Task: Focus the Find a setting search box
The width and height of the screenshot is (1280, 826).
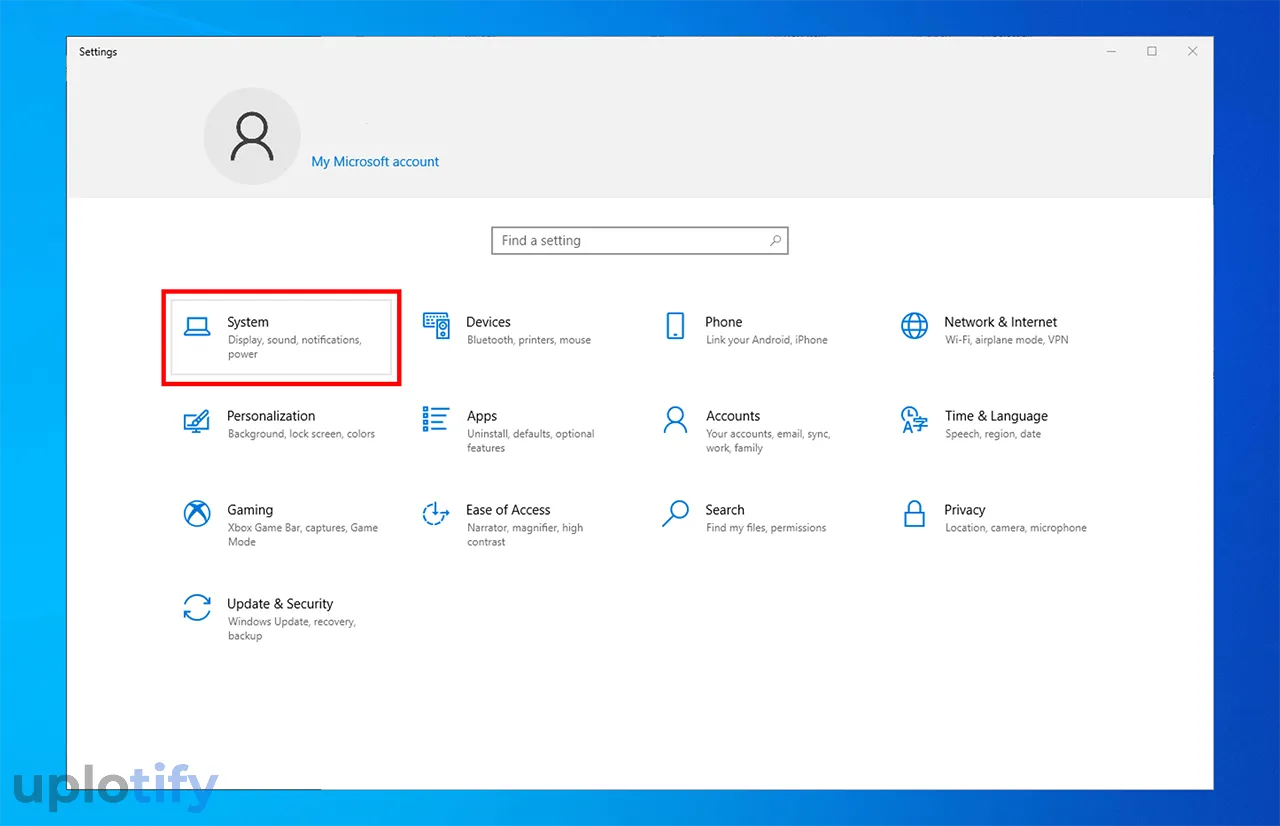Action: (640, 241)
